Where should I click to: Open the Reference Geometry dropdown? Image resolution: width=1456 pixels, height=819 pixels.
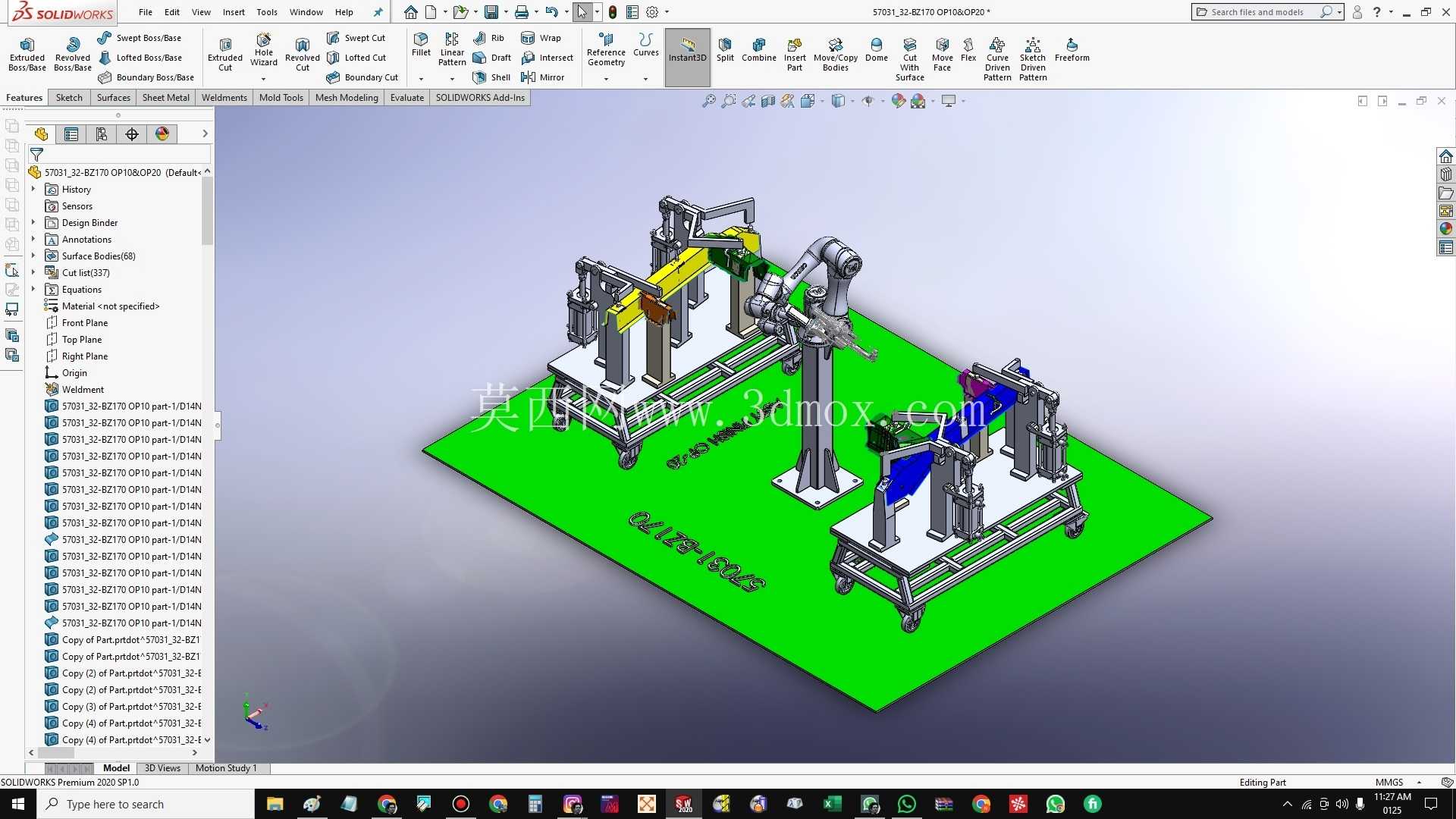coord(606,79)
